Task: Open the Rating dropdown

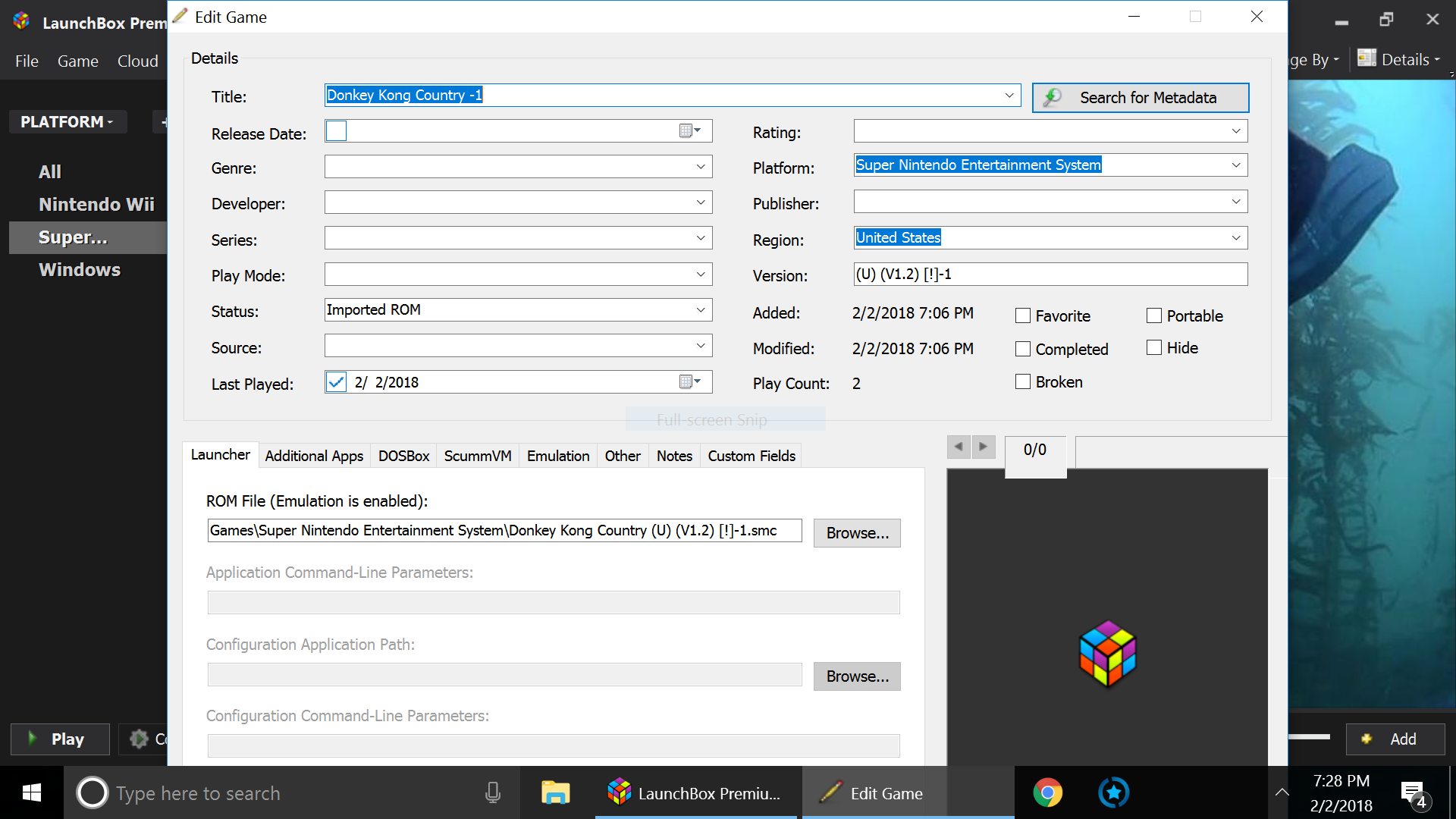Action: [1236, 131]
